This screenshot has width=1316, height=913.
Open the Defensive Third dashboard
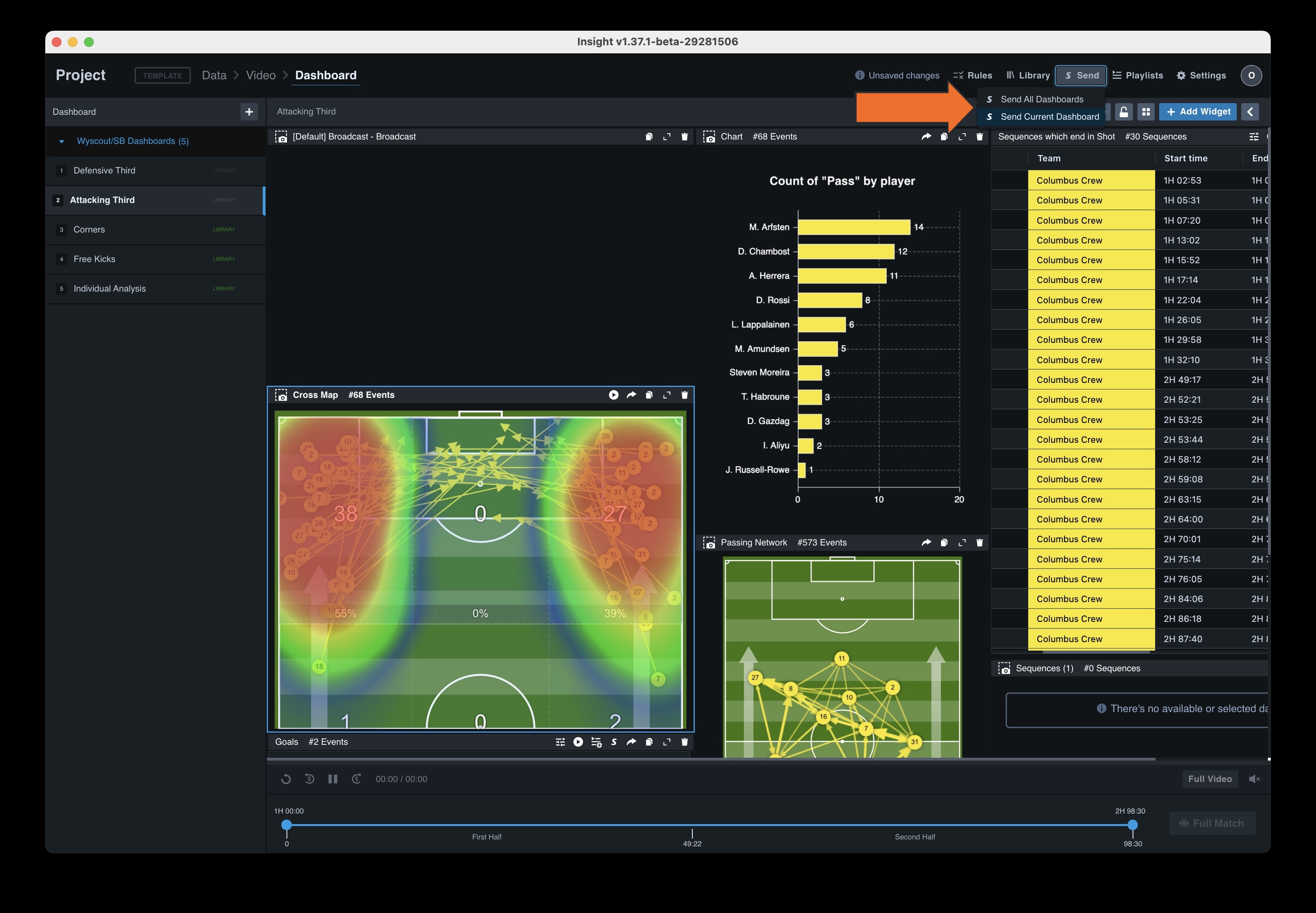(155, 171)
